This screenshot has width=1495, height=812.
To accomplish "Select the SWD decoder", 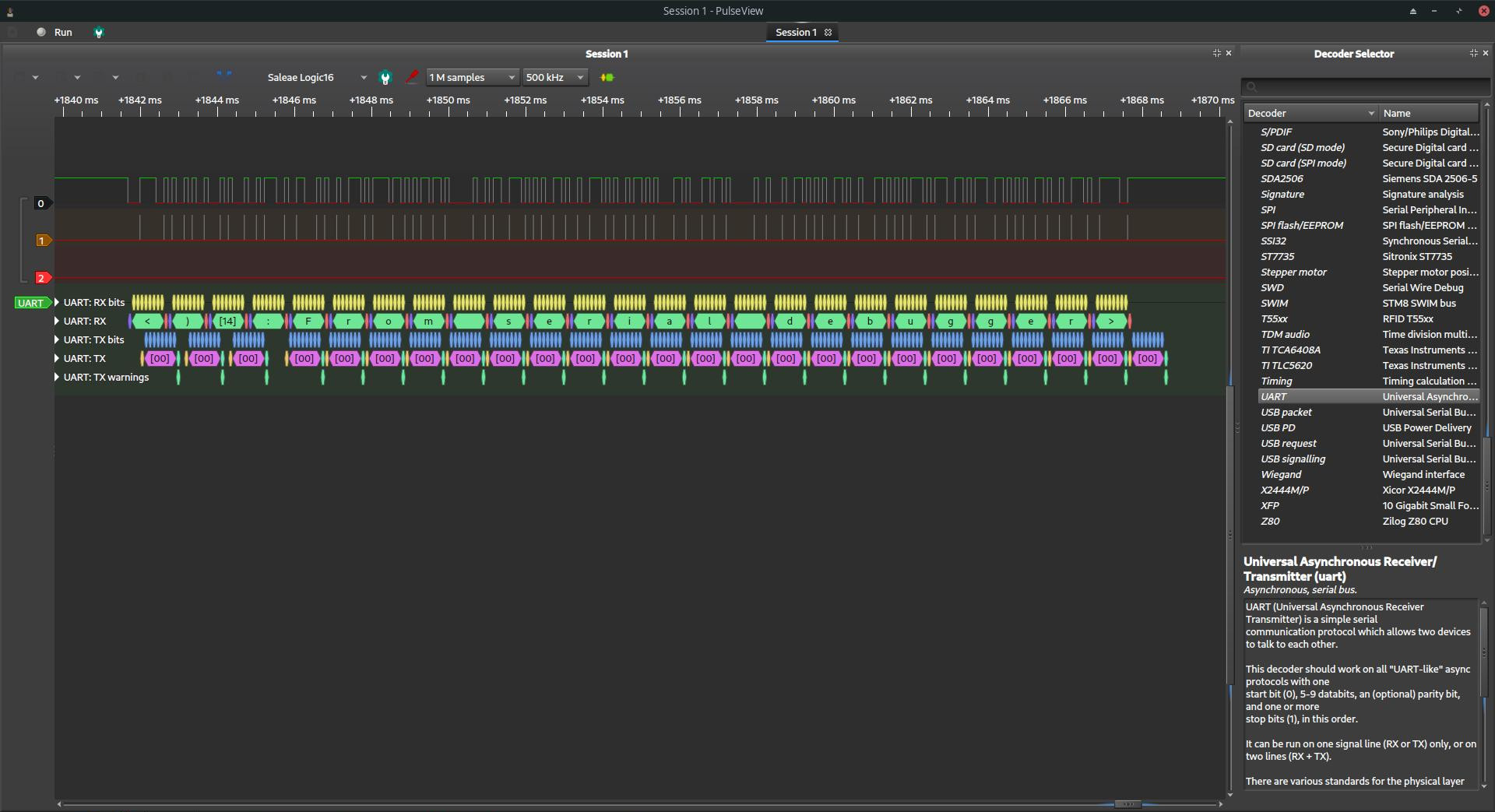I will pyautogui.click(x=1367, y=287).
